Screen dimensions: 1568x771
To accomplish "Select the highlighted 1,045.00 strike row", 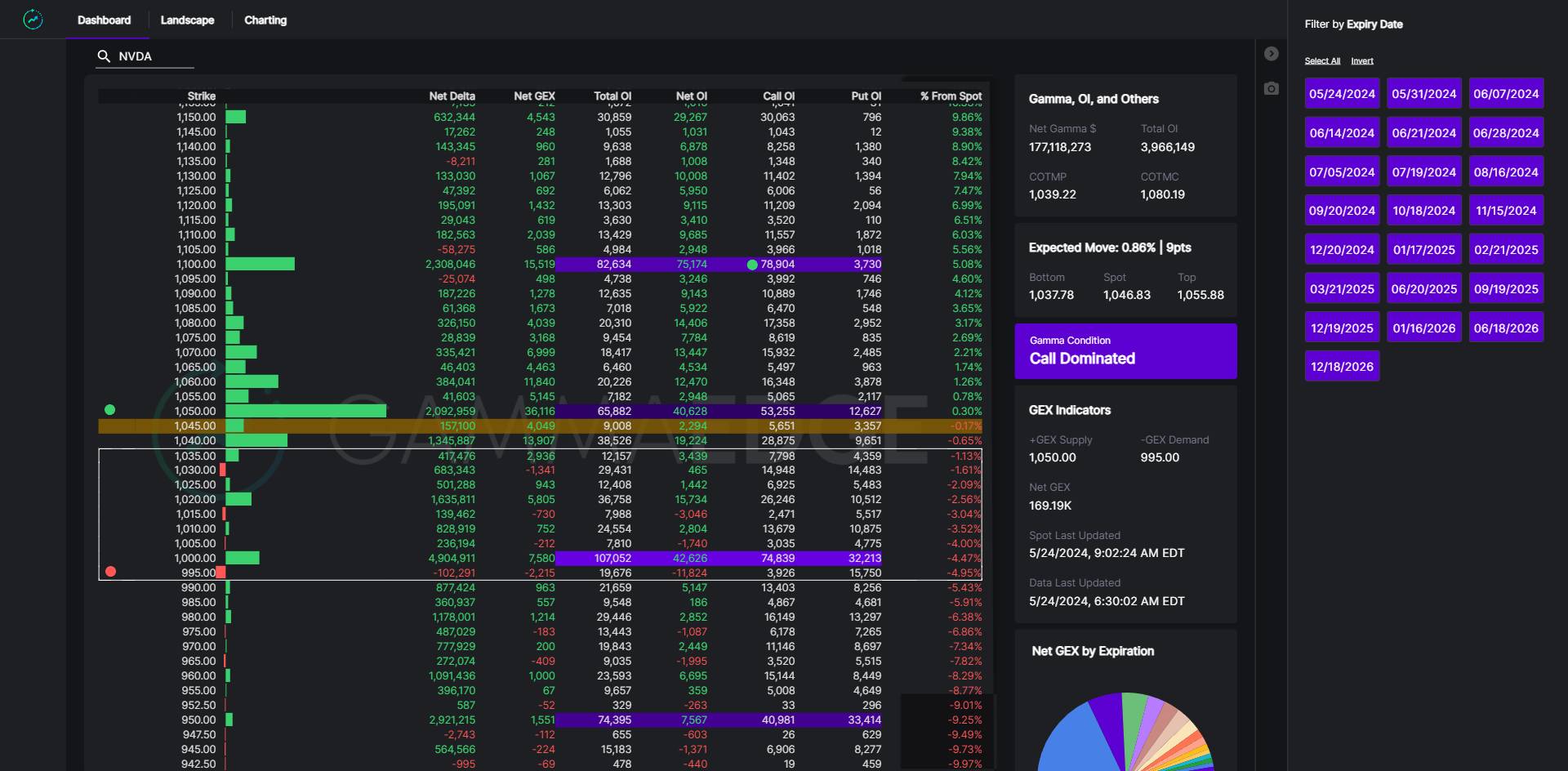I will pos(539,426).
